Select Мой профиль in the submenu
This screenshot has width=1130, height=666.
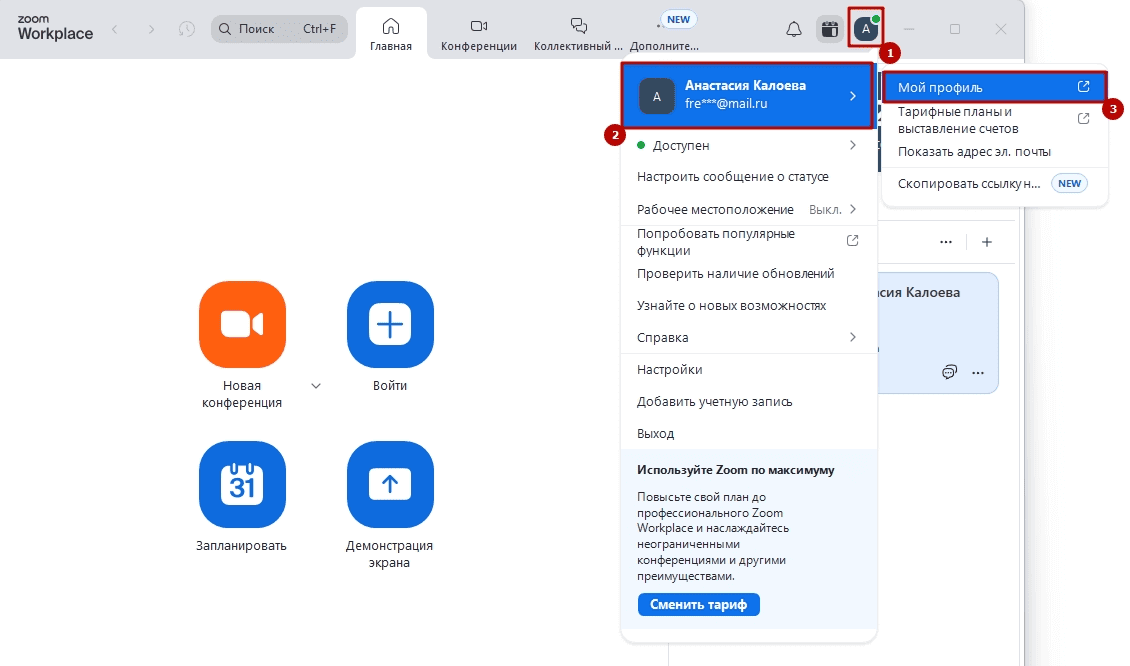pyautogui.click(x=995, y=87)
